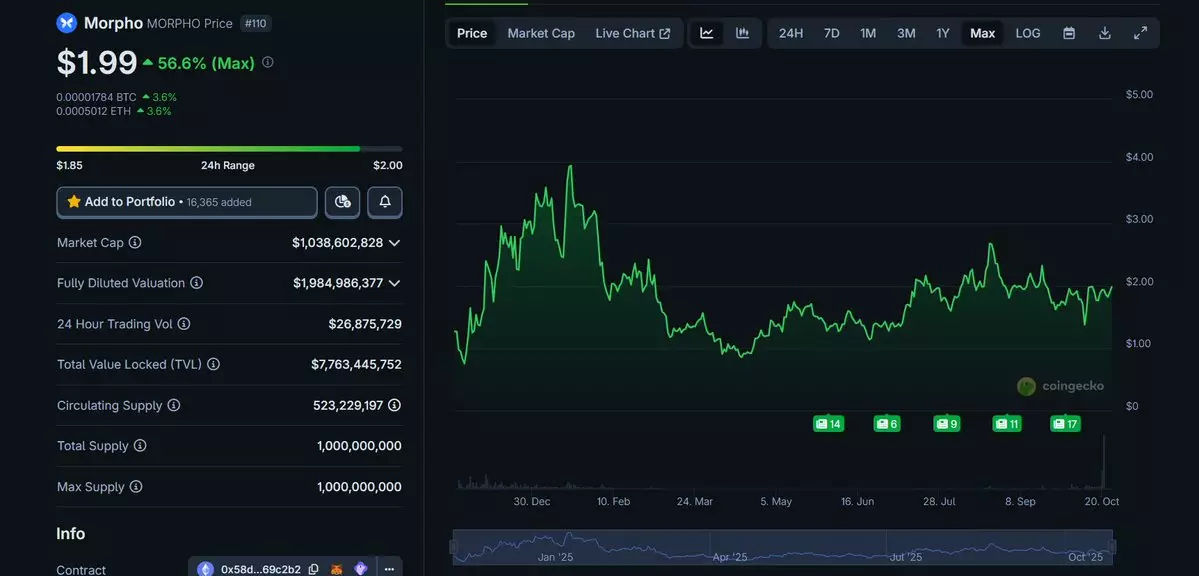
Task: Select the Price tab
Action: (472, 33)
